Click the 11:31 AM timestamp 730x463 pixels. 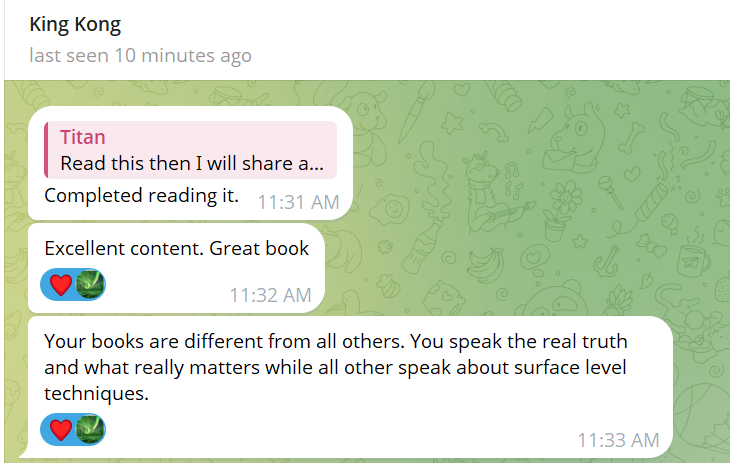click(x=298, y=202)
